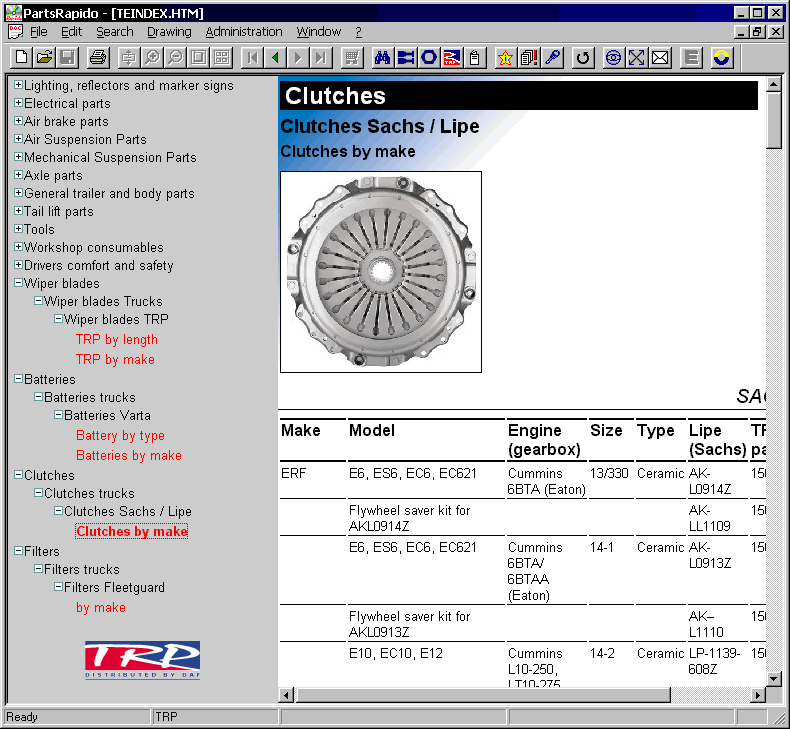Click the blue eye toolbar icon
Screen dimensions: 790x729
click(x=613, y=57)
